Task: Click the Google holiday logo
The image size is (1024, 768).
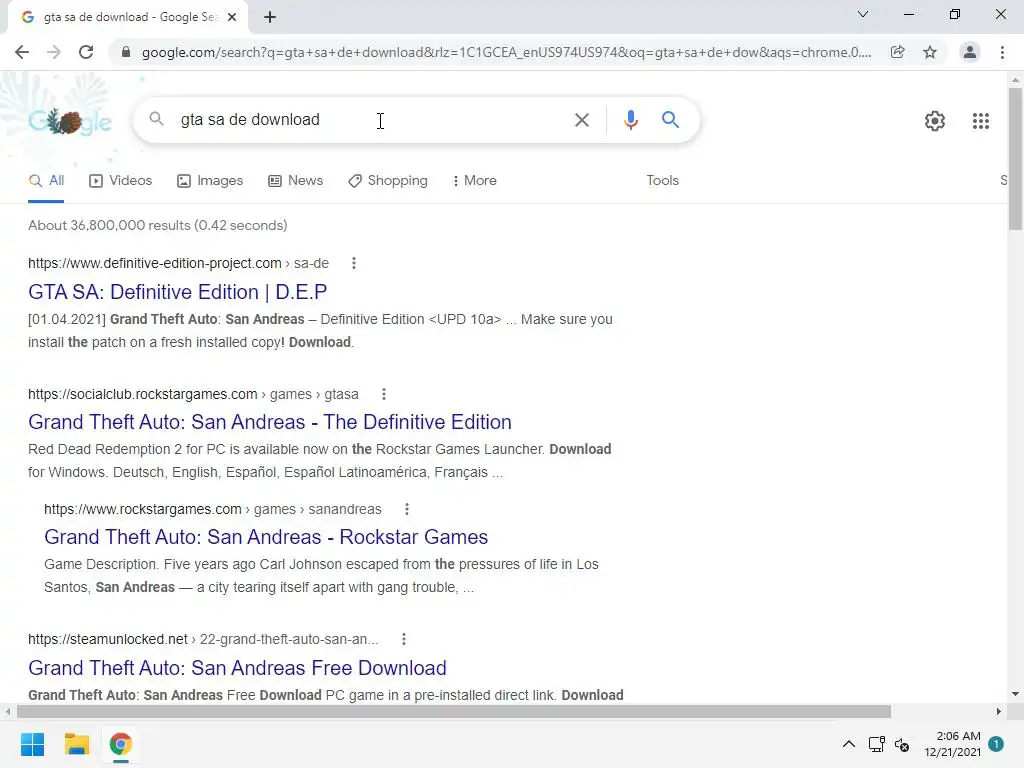Action: coord(69,120)
